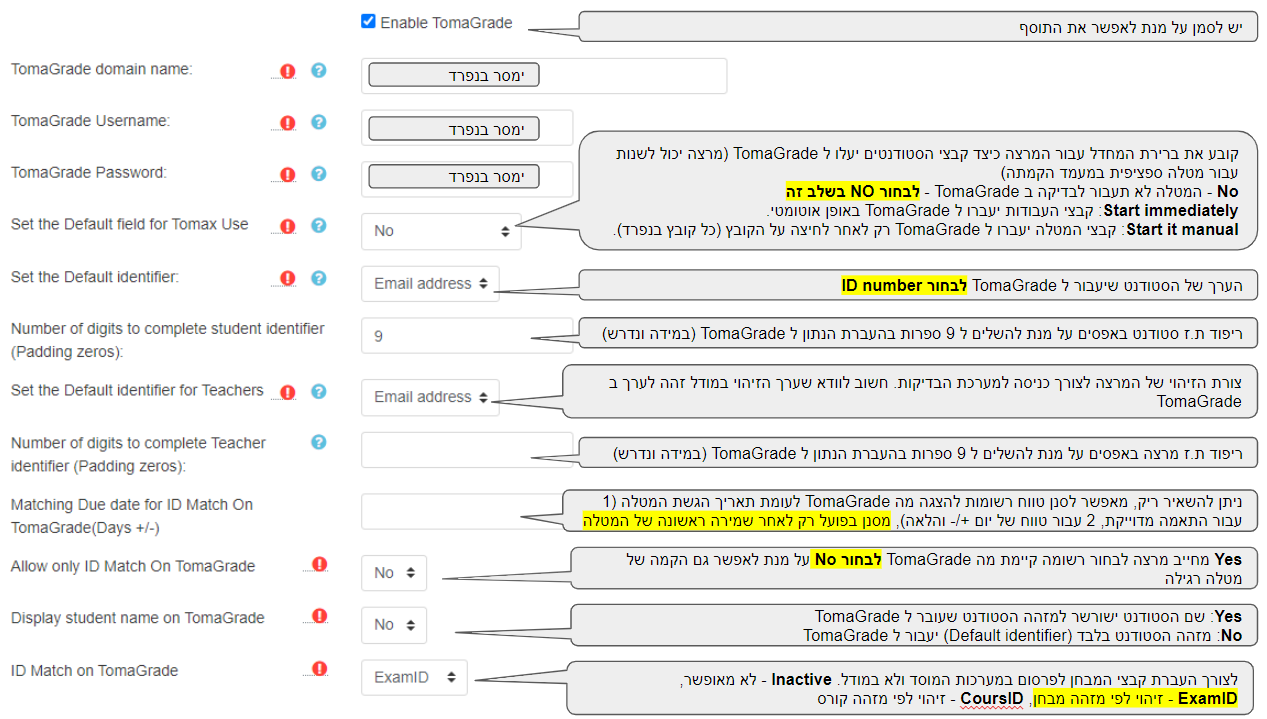Open the Default field for Tomax Use dropdown
The width and height of the screenshot is (1267, 719).
pos(441,231)
